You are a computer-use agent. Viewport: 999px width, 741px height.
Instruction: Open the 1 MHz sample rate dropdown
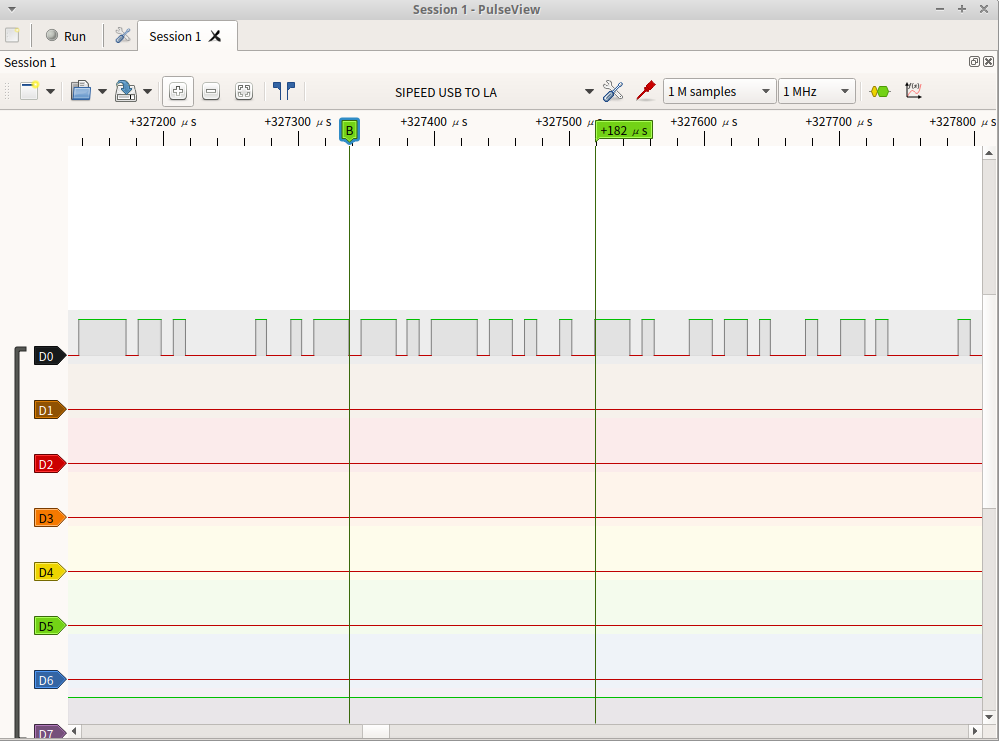817,91
